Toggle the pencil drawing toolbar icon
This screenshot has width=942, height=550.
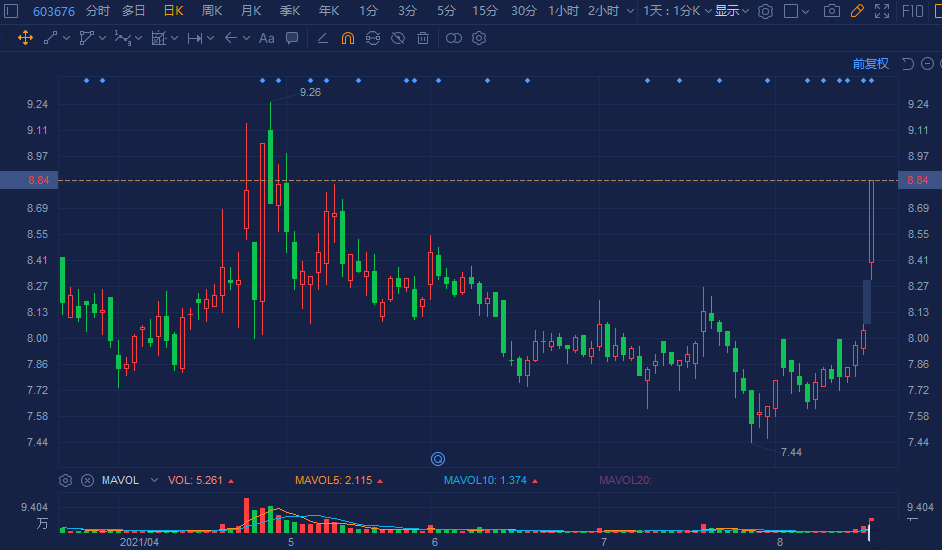[857, 11]
